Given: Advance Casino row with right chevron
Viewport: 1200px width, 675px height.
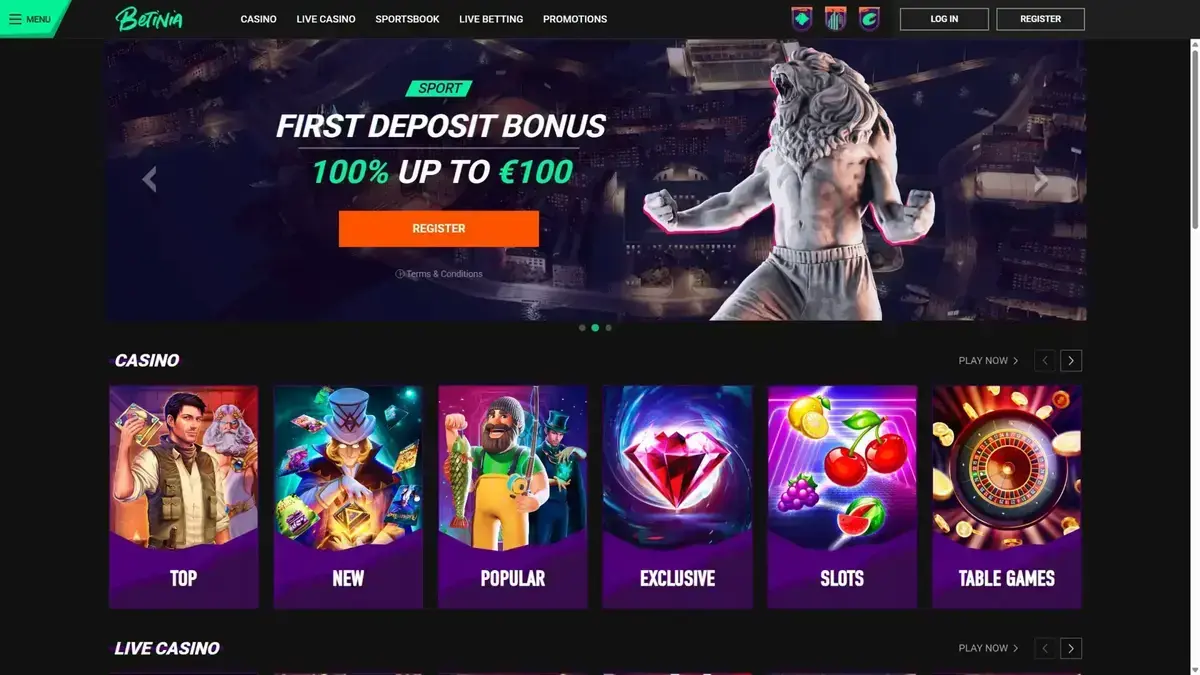Looking at the screenshot, I should (1071, 361).
